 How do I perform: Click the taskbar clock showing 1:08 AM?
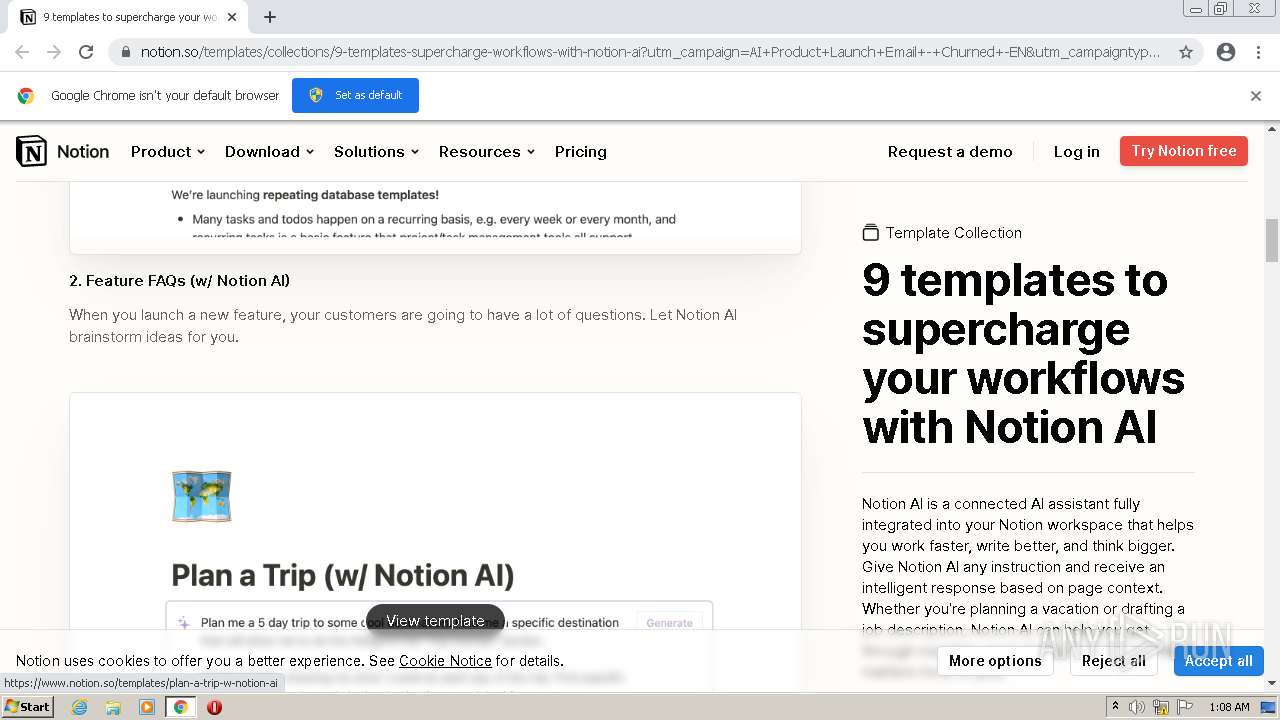(x=1229, y=707)
